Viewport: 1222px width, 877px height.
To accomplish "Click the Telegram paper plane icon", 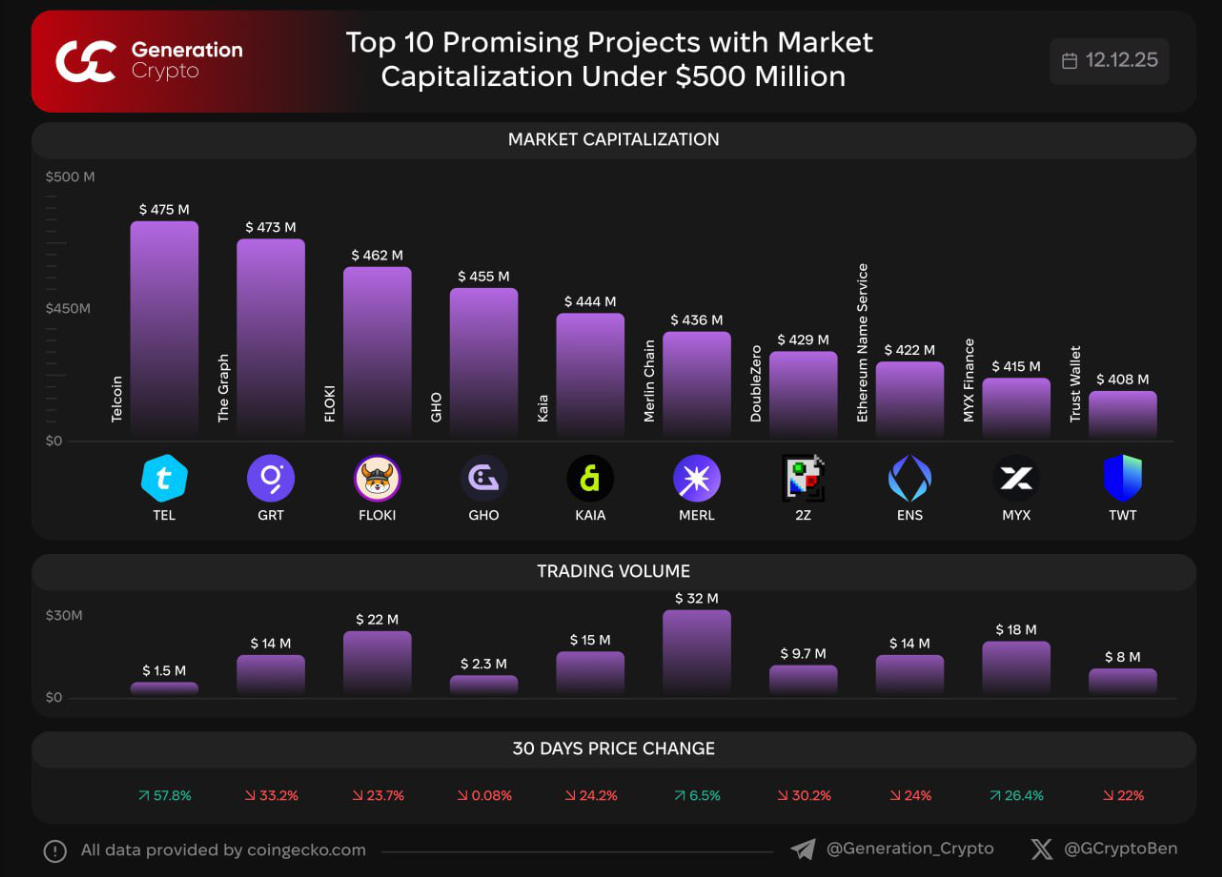I will click(x=803, y=850).
